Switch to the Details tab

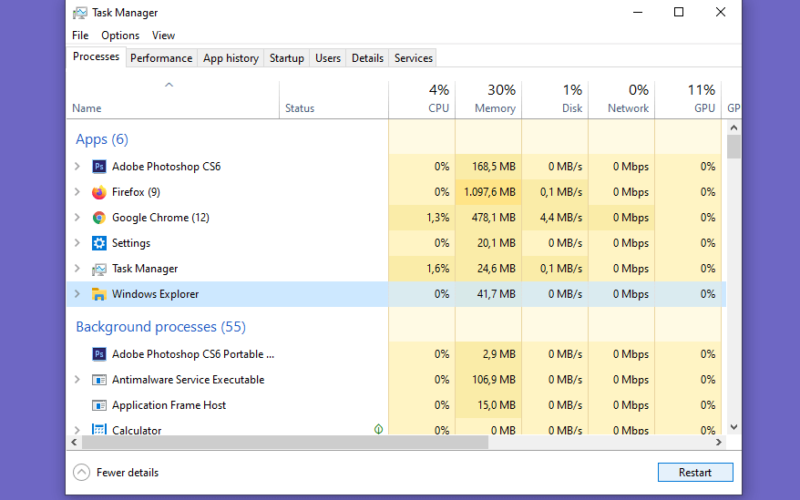point(367,58)
